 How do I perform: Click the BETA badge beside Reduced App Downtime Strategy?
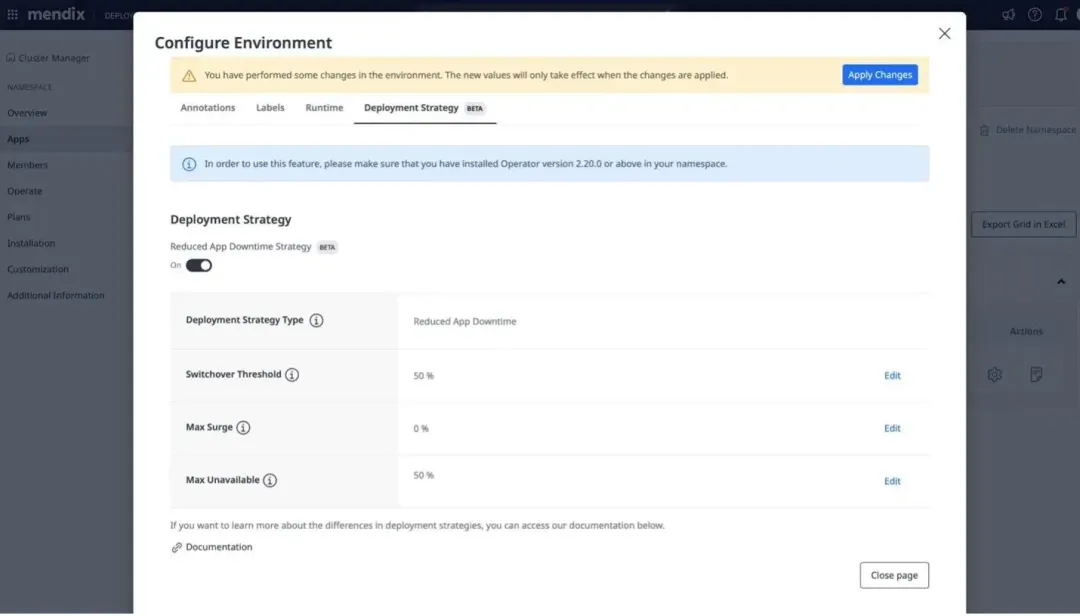[x=327, y=247]
